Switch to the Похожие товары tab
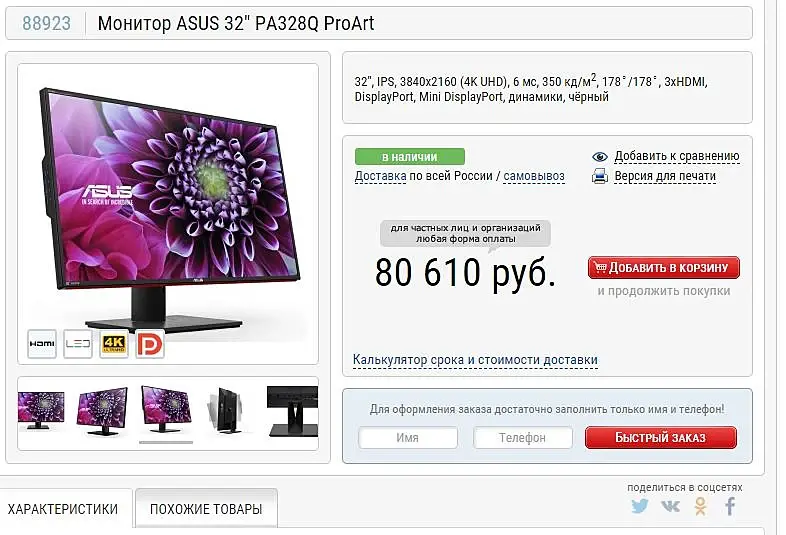The height and width of the screenshot is (535, 786). tap(206, 508)
